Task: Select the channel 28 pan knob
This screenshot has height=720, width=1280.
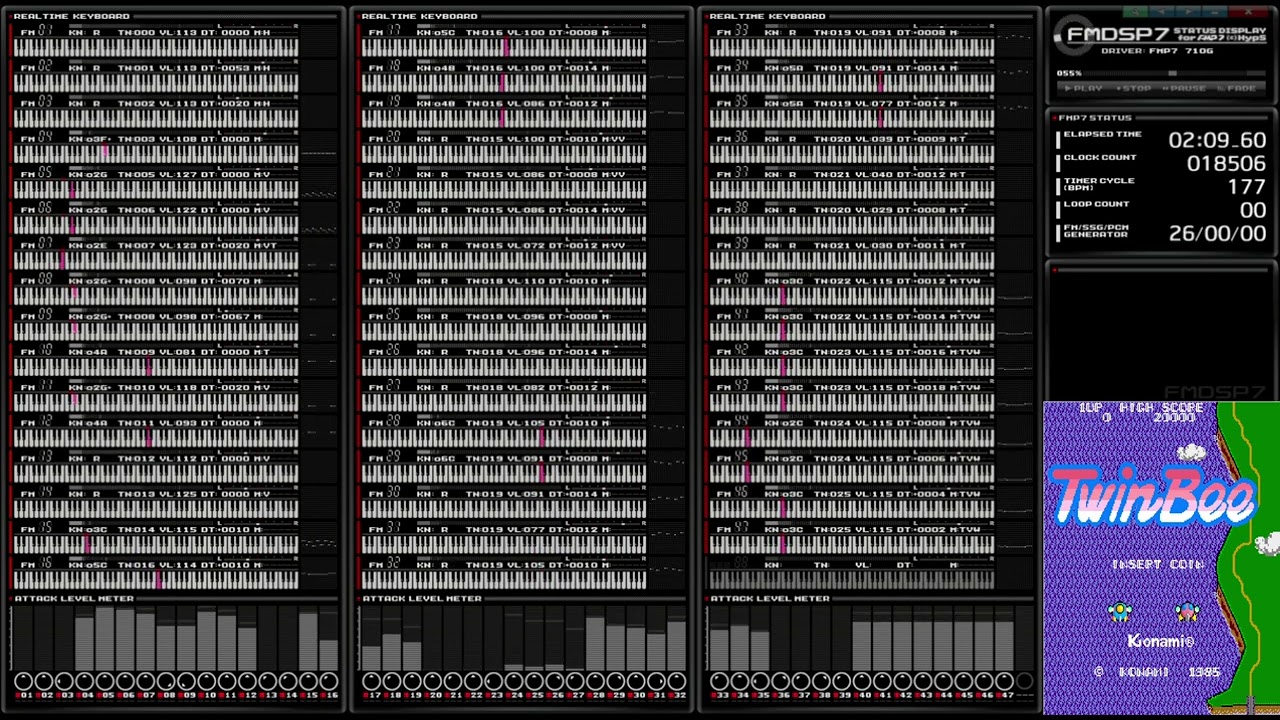Action: click(595, 681)
